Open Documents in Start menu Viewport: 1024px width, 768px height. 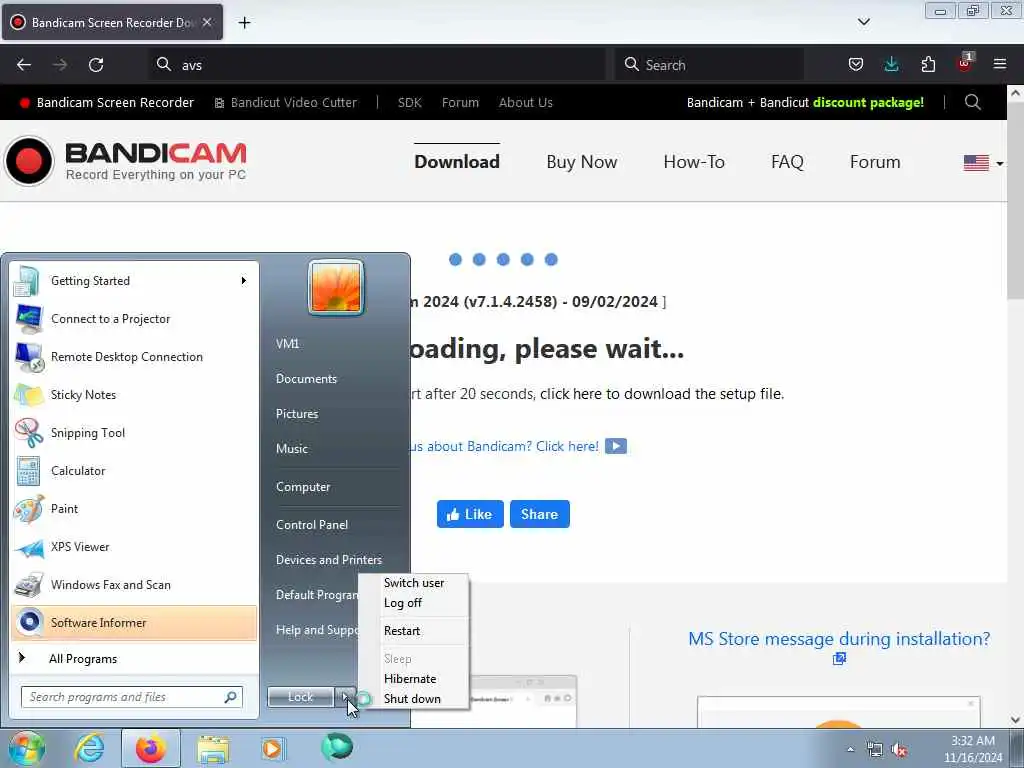pyautogui.click(x=306, y=379)
